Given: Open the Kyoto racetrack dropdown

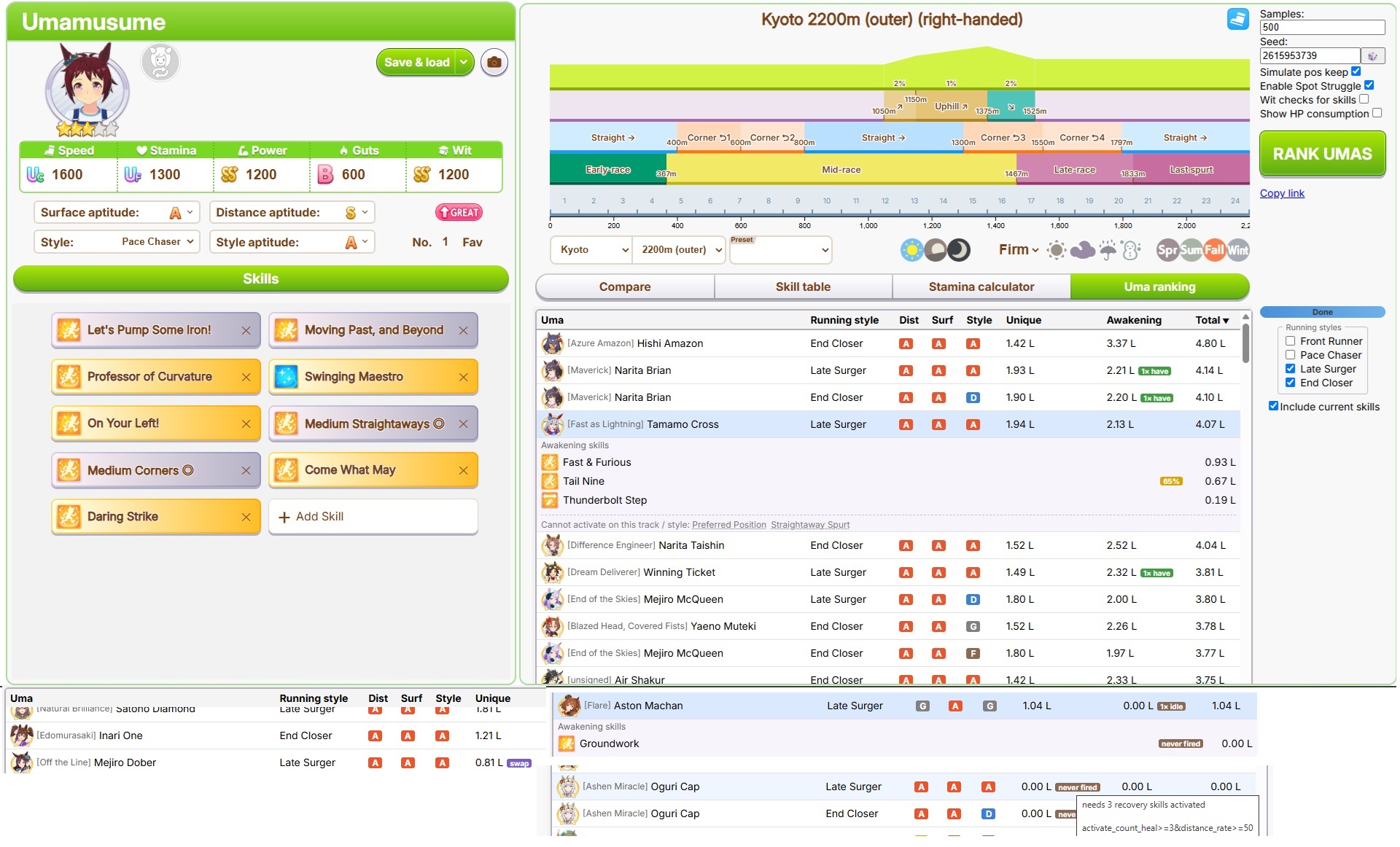Looking at the screenshot, I should point(591,250).
